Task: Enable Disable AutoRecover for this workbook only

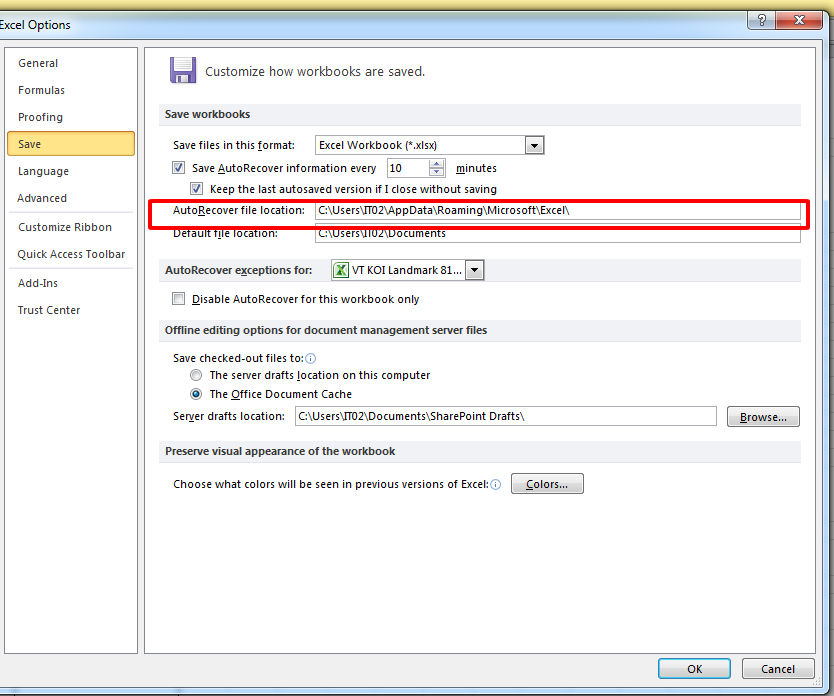Action: [178, 299]
